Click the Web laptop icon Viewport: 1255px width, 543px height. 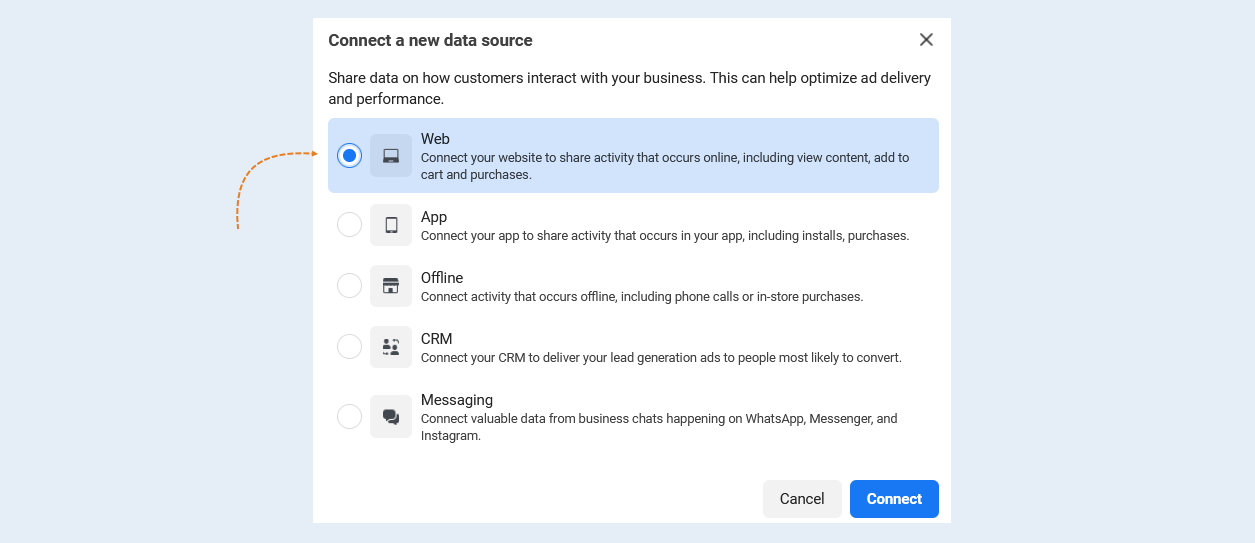[391, 155]
